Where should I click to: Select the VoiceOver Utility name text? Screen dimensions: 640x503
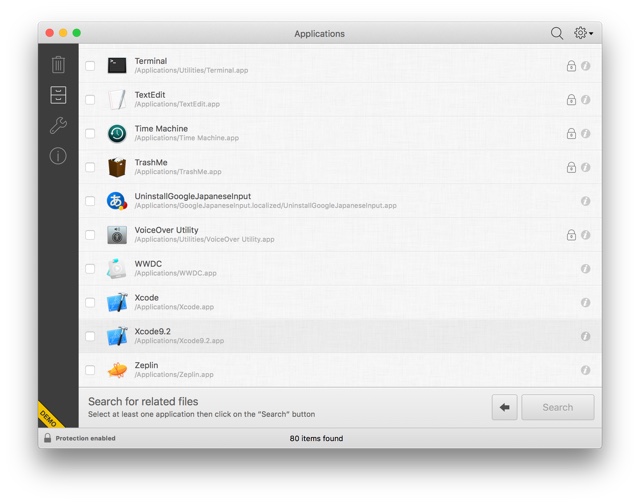click(x=167, y=230)
